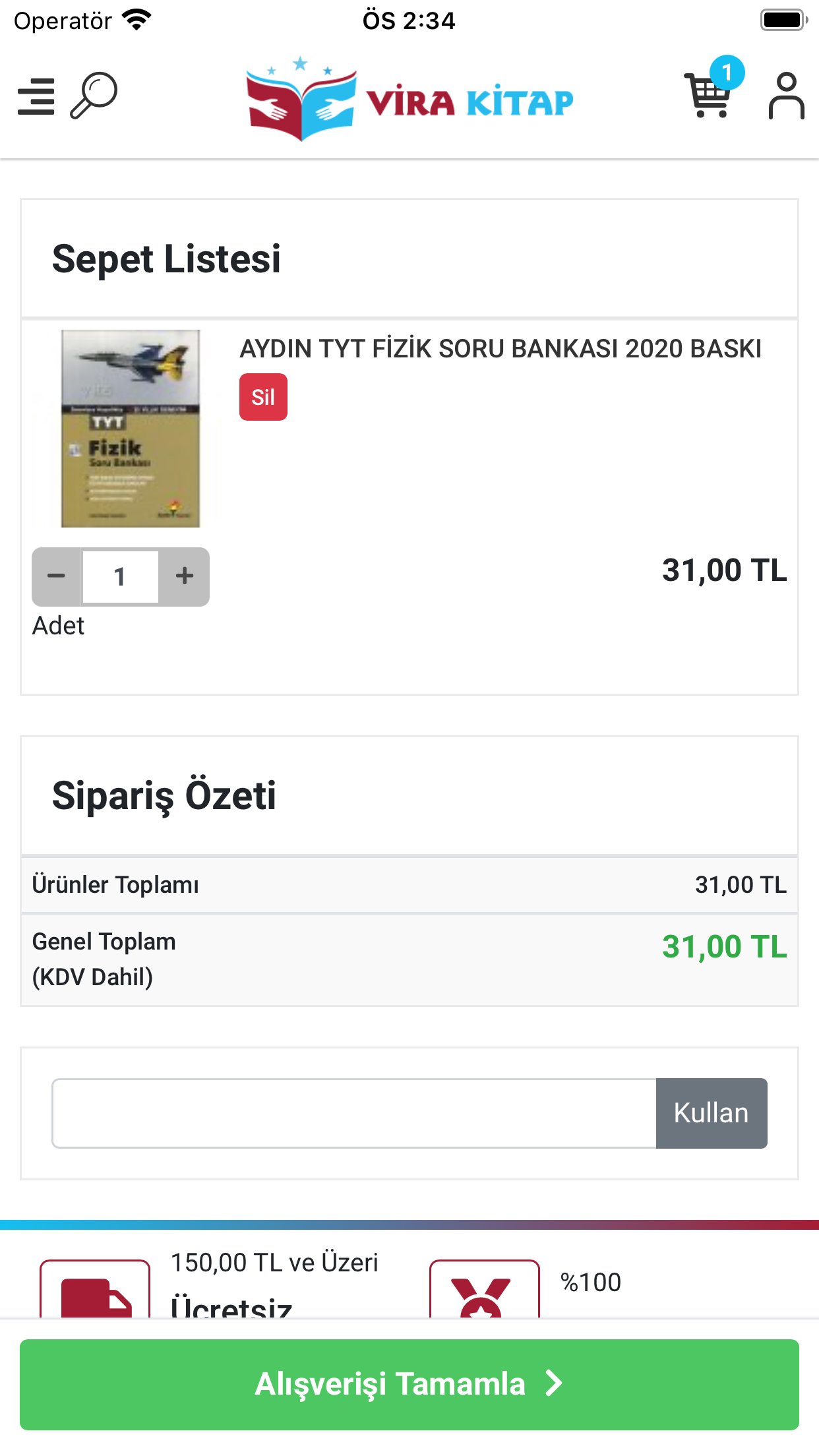This screenshot has height=1456, width=819.
Task: Apply coupon with Kullan button
Action: pyautogui.click(x=711, y=1113)
